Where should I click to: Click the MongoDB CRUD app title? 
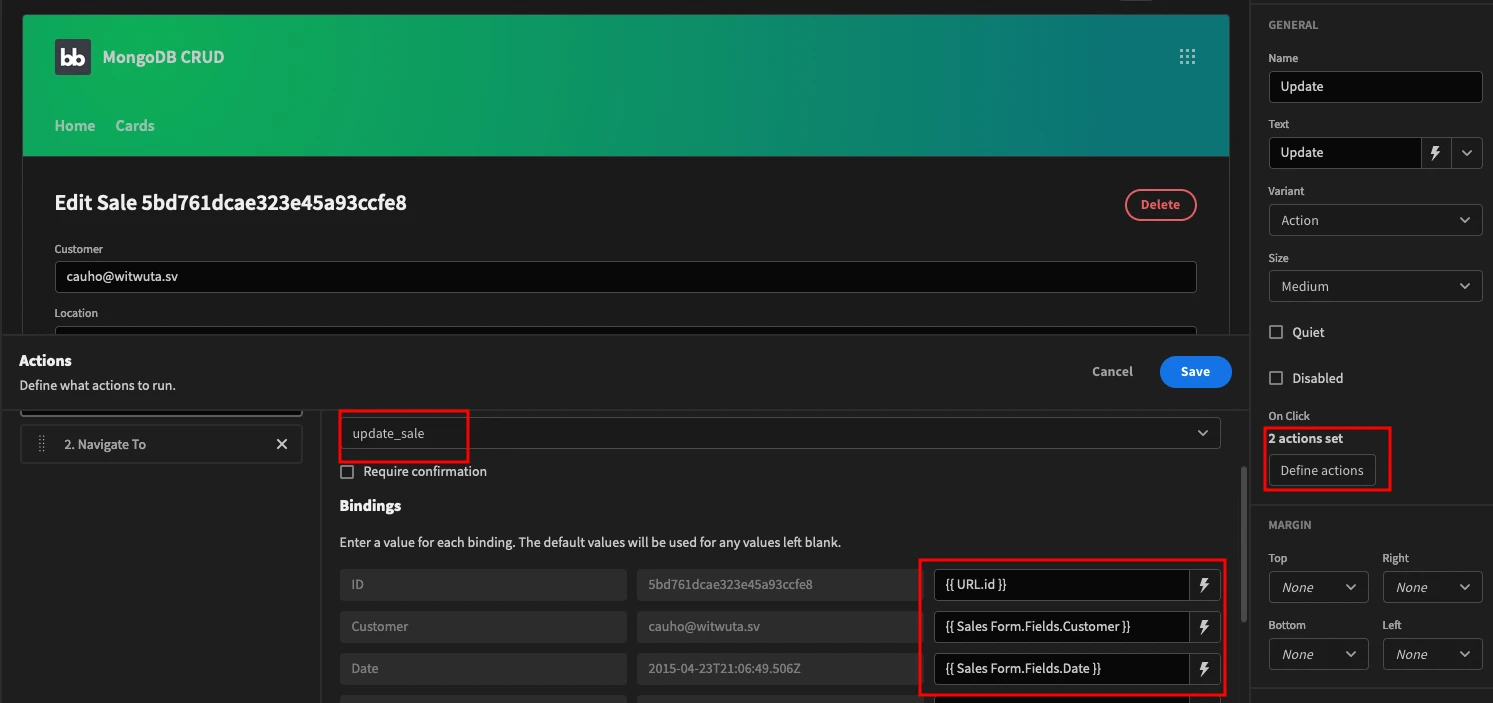(163, 57)
